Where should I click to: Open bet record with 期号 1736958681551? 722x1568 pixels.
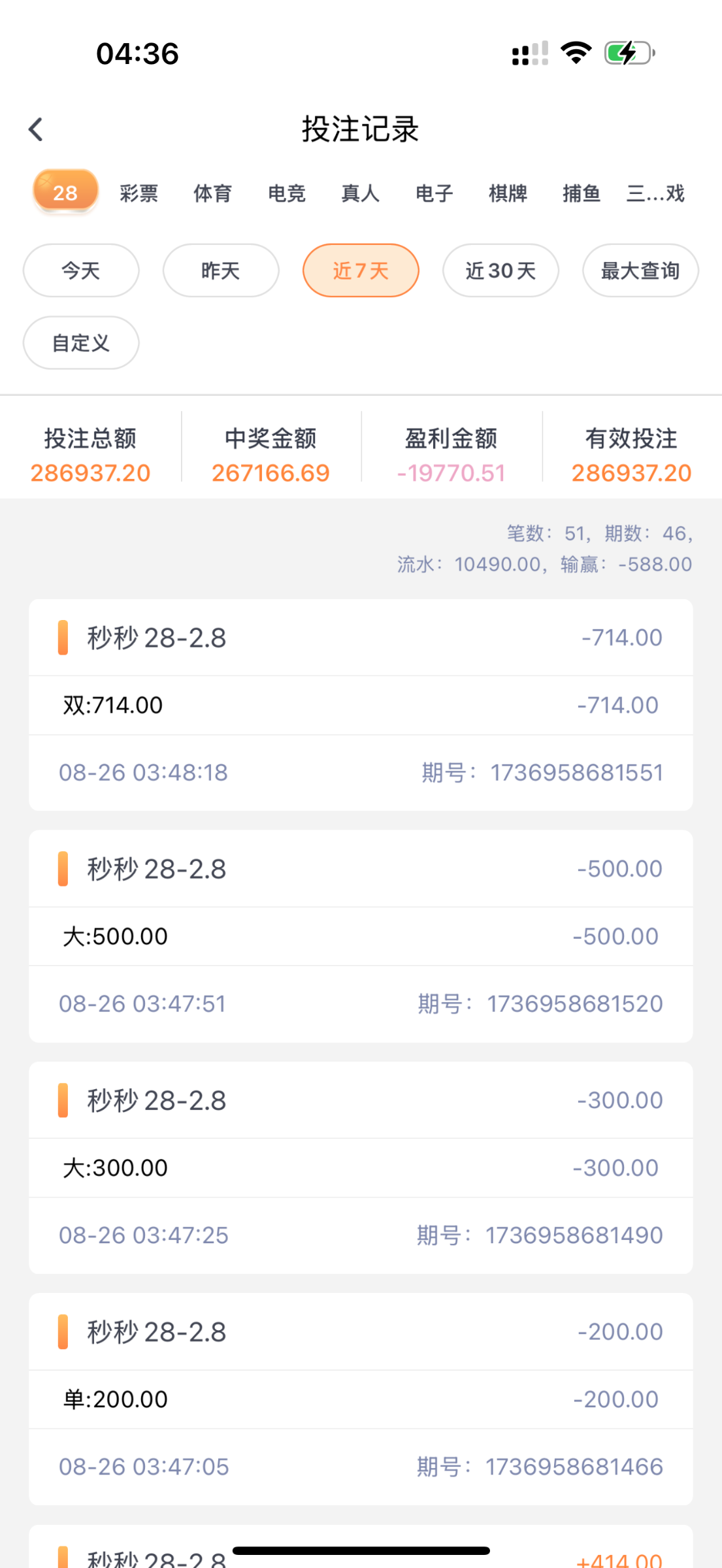click(x=361, y=705)
